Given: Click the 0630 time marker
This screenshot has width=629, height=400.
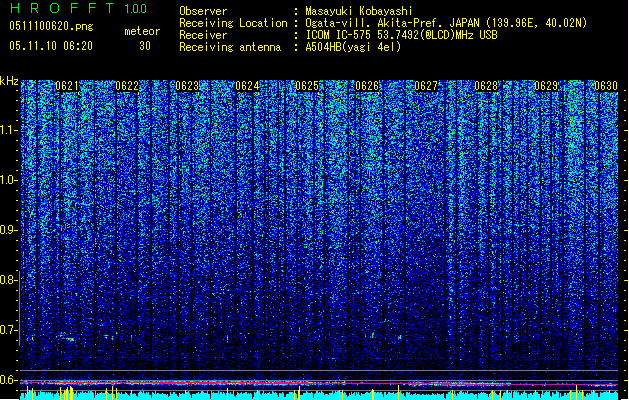Looking at the screenshot, I should coord(606,86).
